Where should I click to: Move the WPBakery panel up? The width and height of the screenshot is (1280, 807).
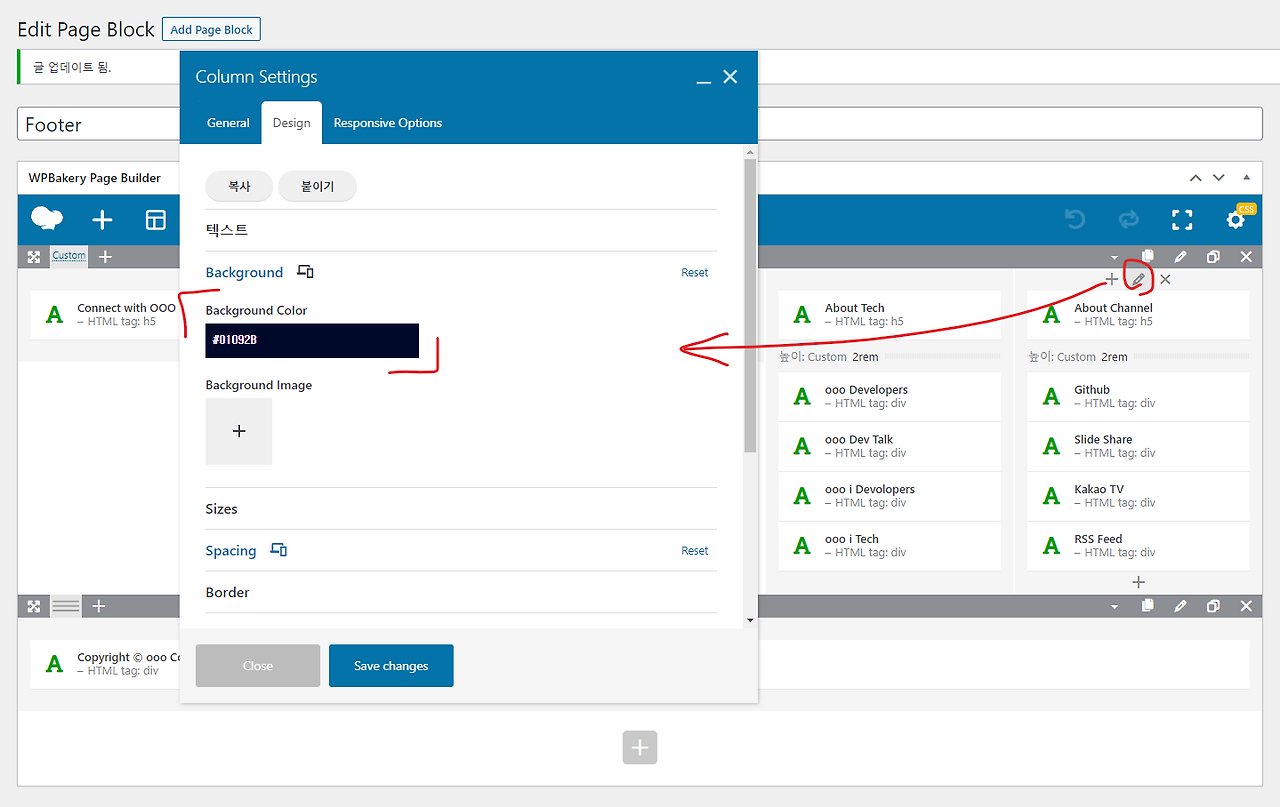point(1195,178)
